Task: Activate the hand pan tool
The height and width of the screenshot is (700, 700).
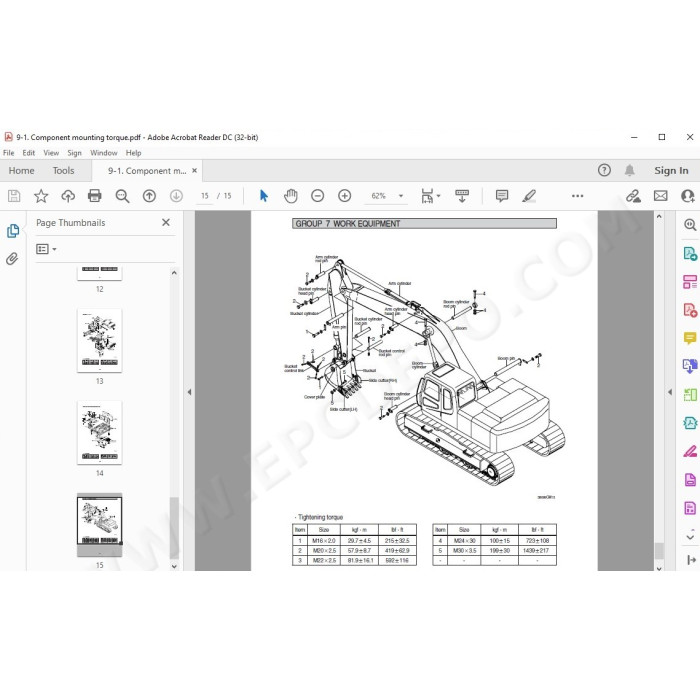Action: [291, 196]
